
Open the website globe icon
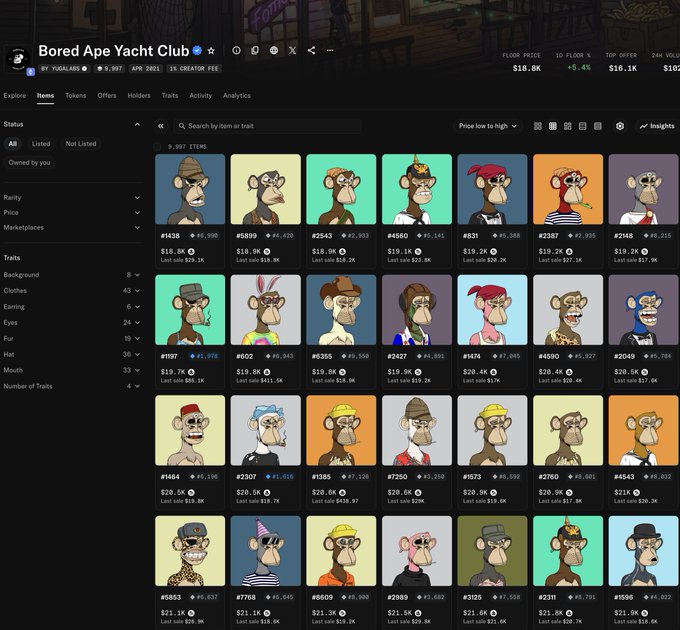coord(274,50)
